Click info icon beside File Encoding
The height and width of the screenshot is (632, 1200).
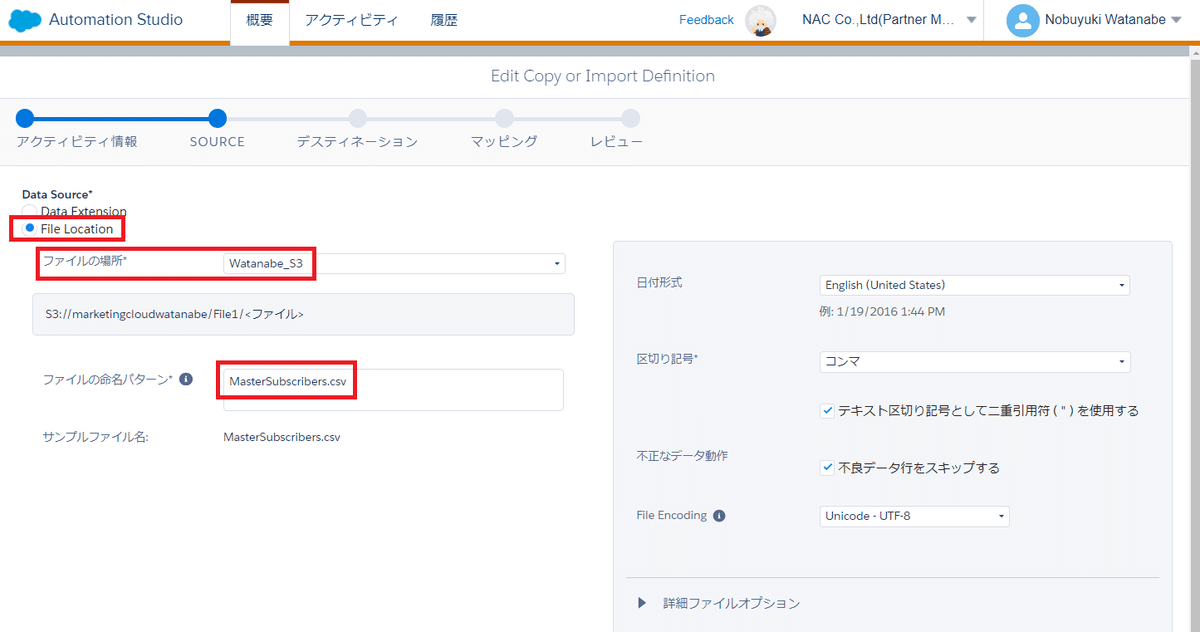(x=719, y=516)
